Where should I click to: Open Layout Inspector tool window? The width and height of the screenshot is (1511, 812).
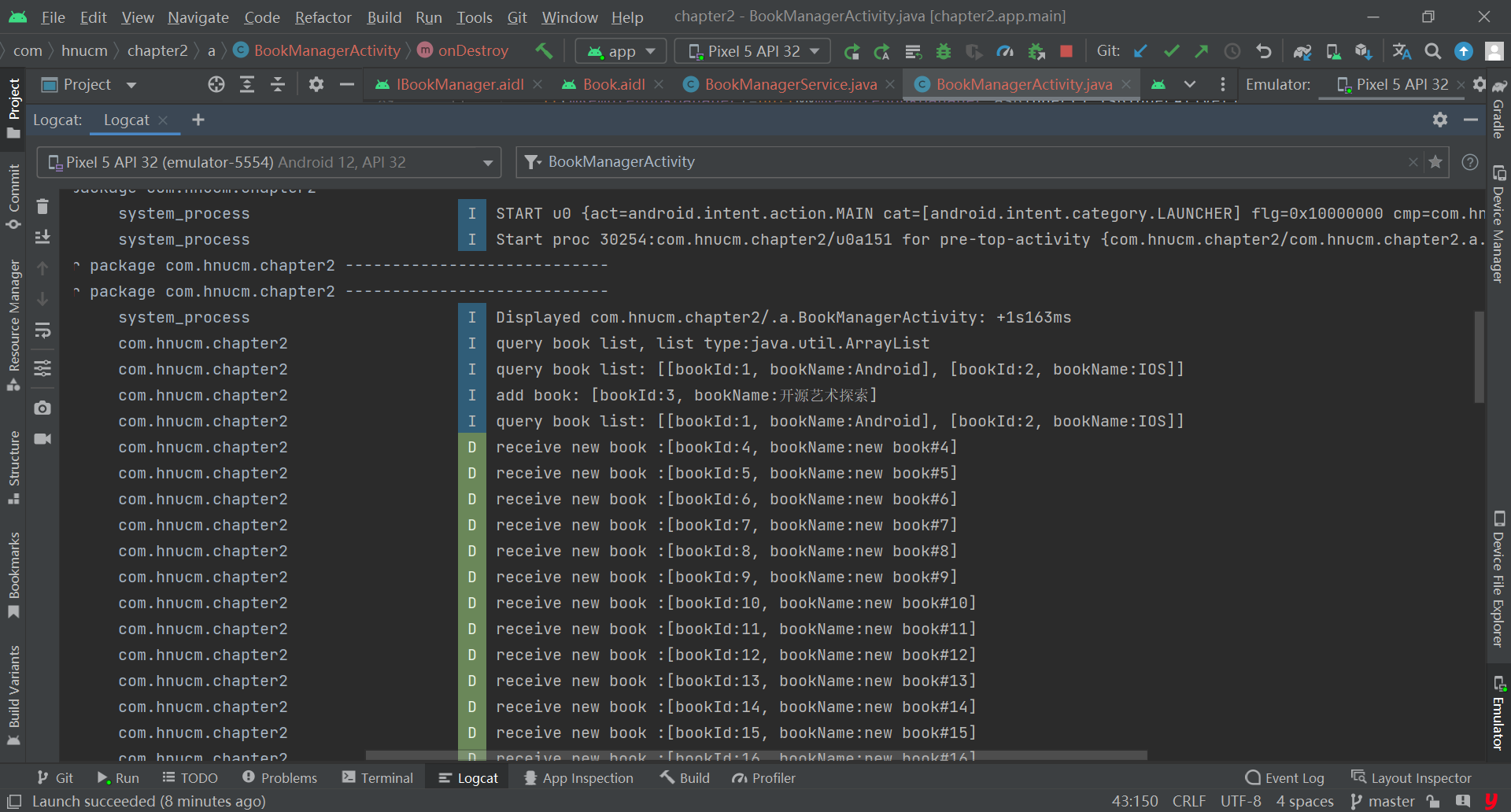click(x=1411, y=778)
